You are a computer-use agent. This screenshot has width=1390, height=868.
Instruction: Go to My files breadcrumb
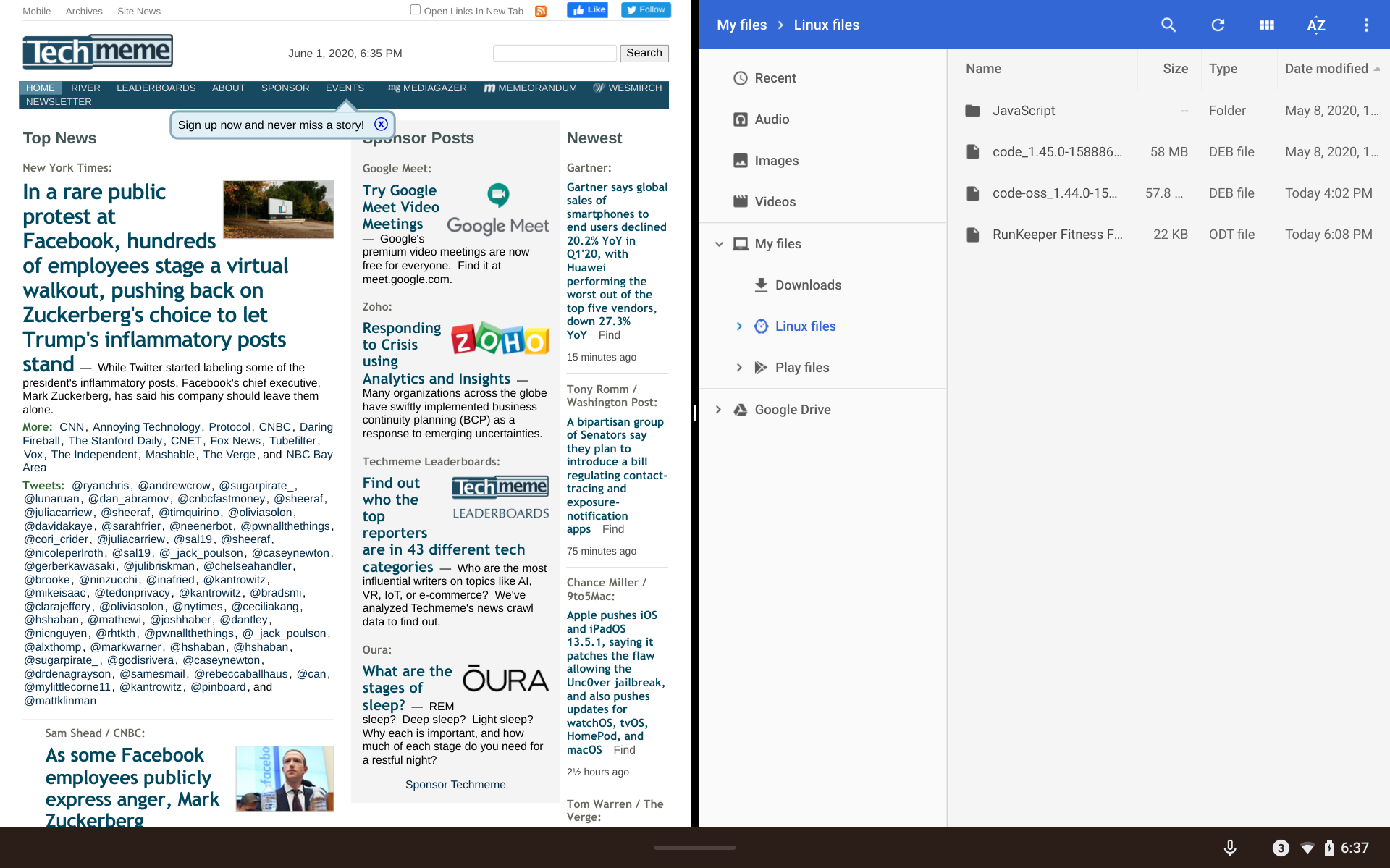pos(741,25)
